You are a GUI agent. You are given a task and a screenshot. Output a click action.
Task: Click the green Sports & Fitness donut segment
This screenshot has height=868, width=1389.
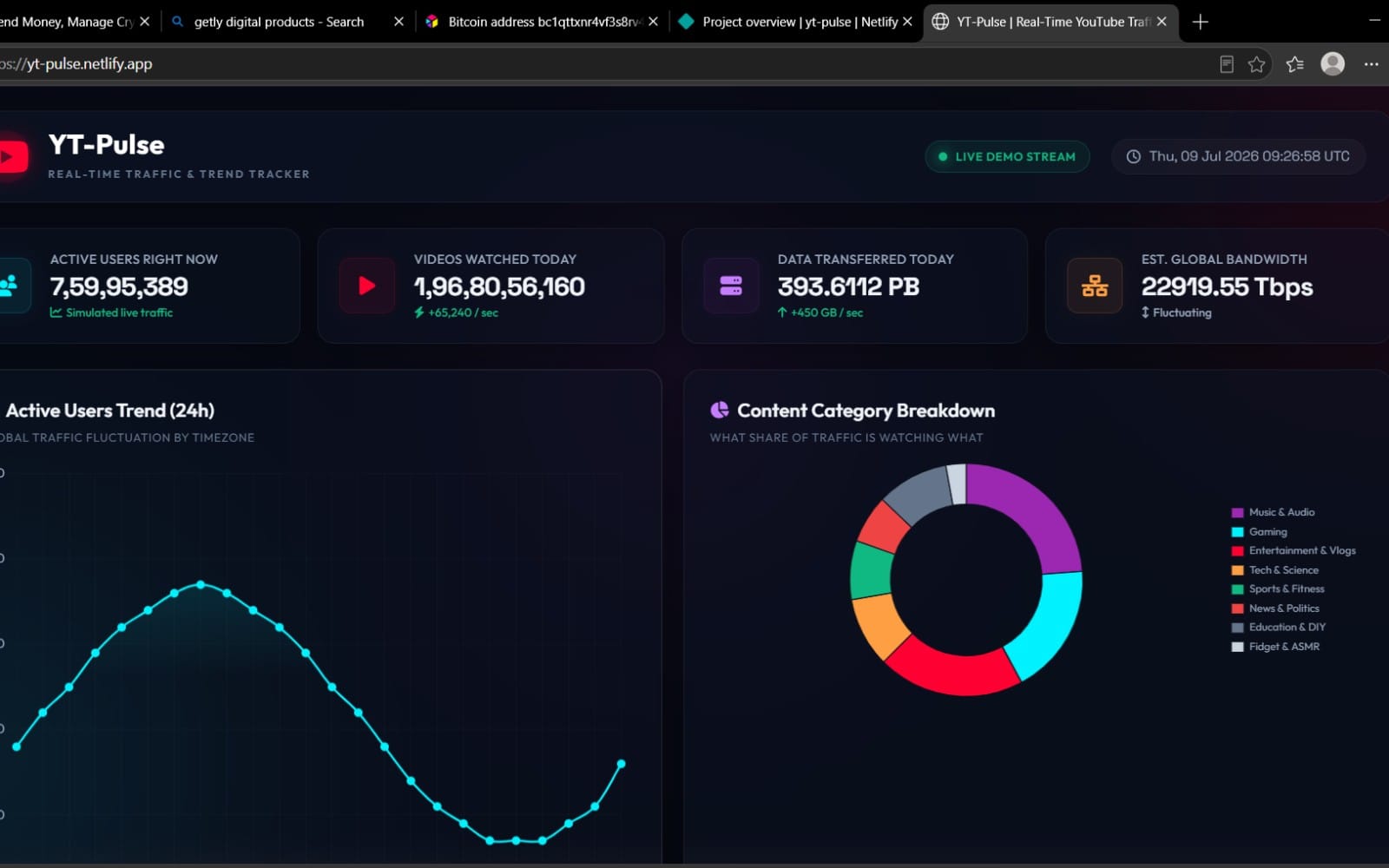pyautogui.click(x=871, y=571)
